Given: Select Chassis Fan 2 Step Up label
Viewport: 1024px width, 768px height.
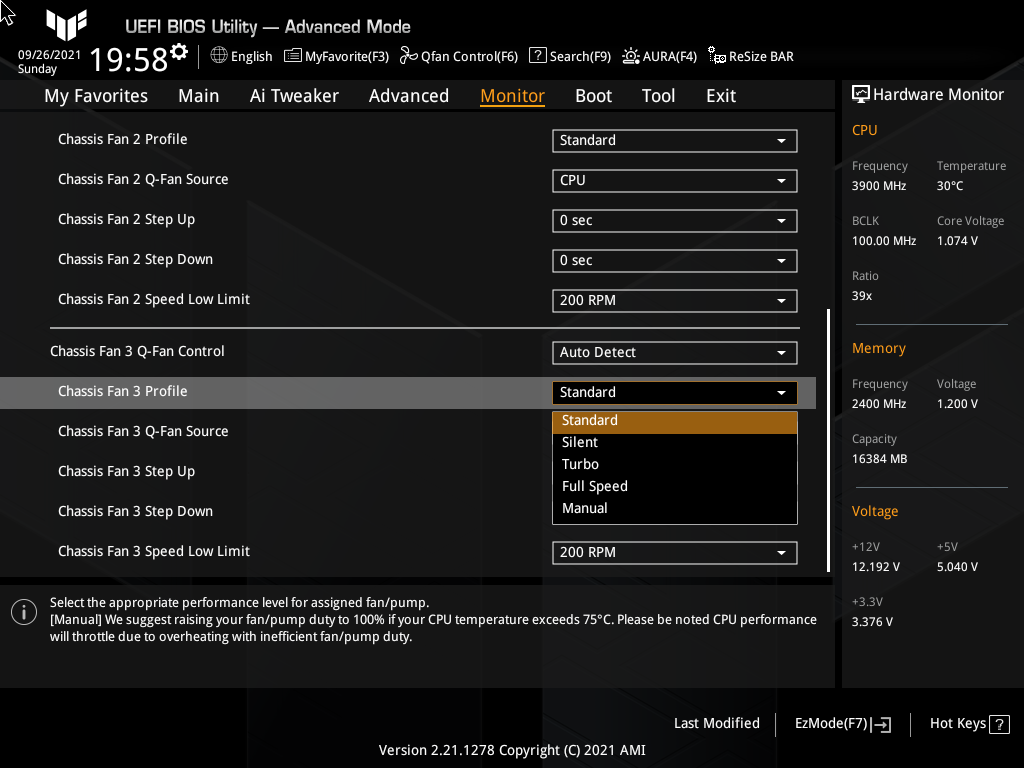Looking at the screenshot, I should pyautogui.click(x=126, y=220).
